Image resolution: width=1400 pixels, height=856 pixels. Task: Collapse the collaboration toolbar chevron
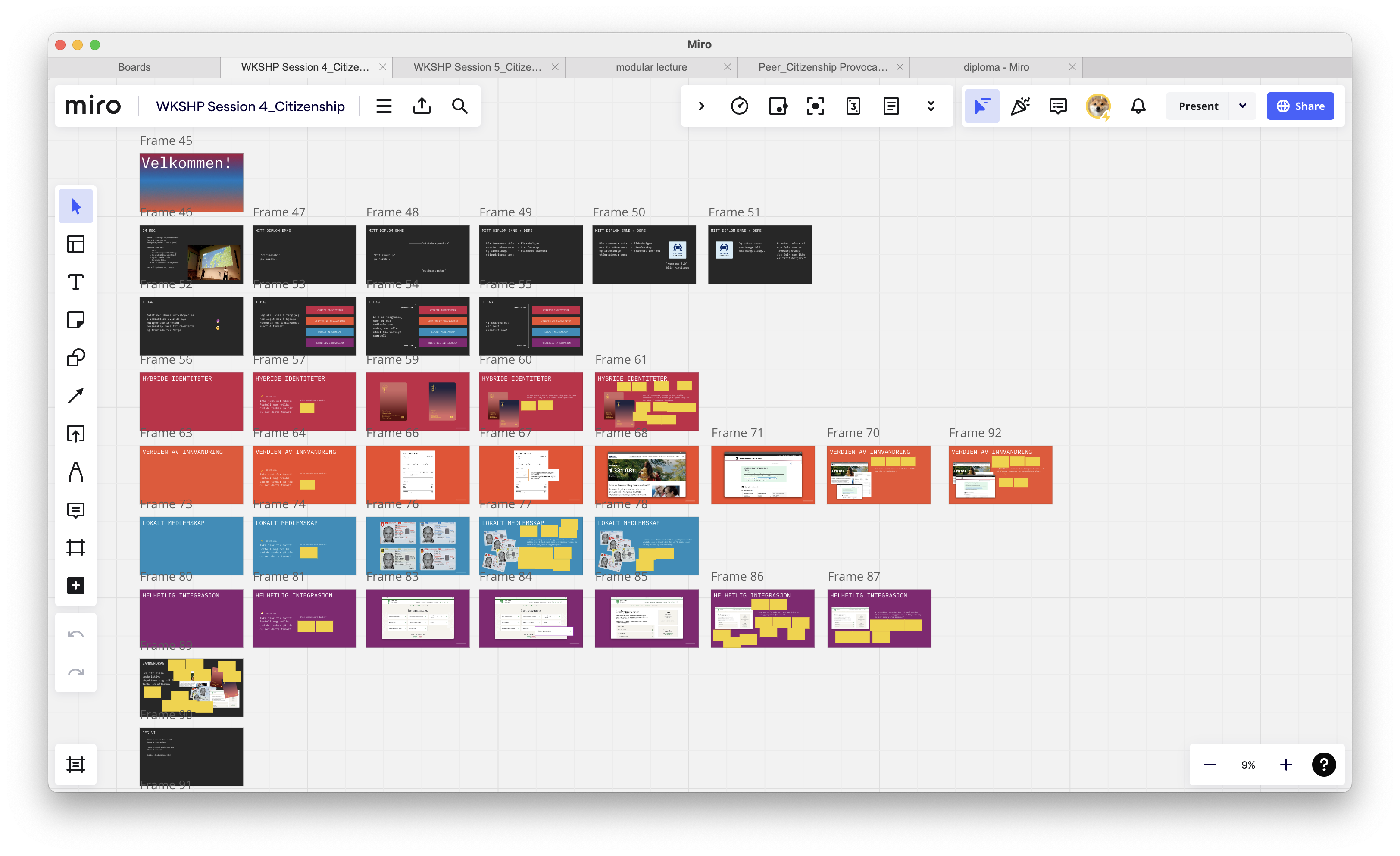point(701,106)
